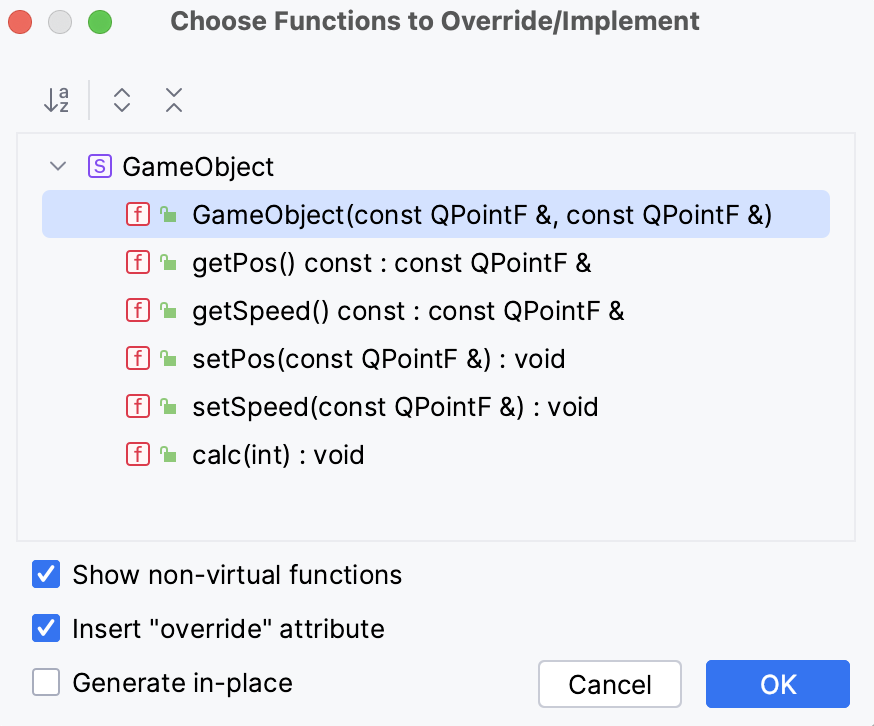Screen dimensions: 874x726
Task: Click the function icon beside GameObject constructor
Action: click(138, 214)
